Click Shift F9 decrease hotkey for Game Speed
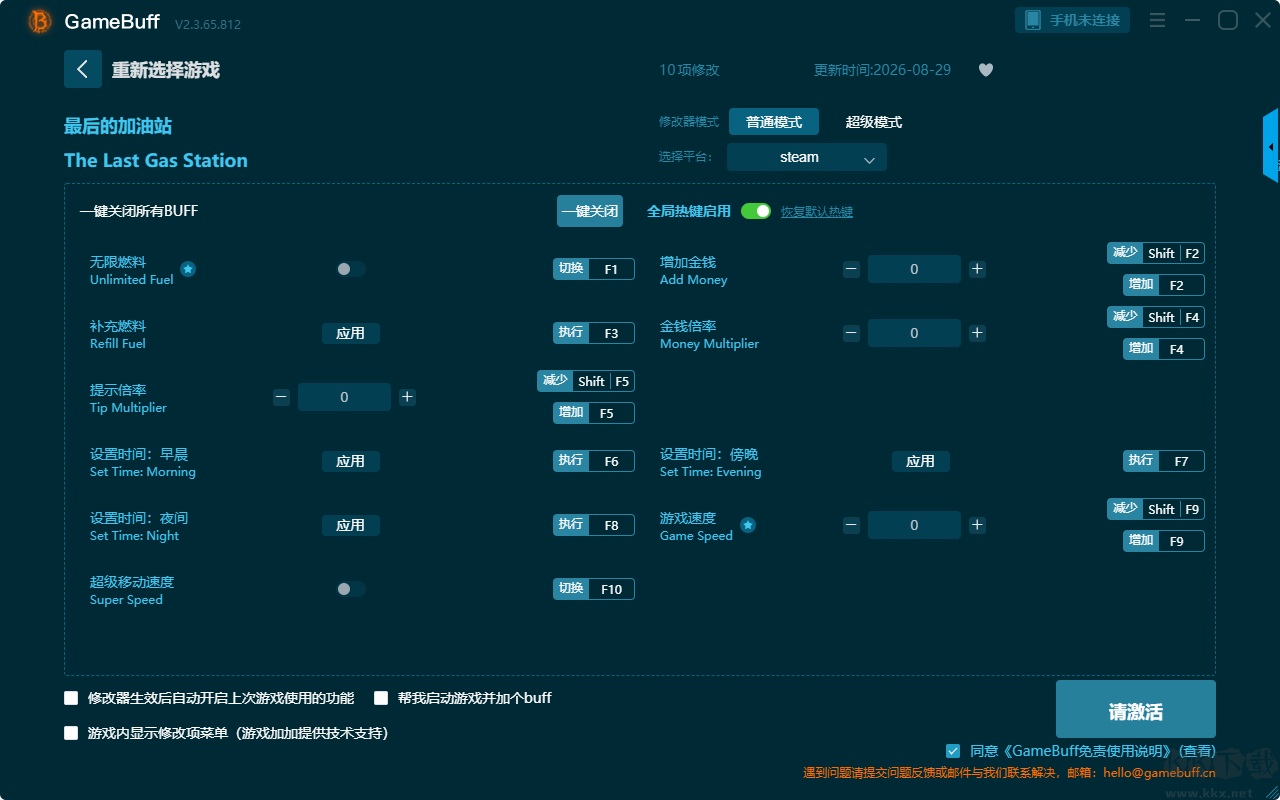The width and height of the screenshot is (1280, 800). (1156, 509)
